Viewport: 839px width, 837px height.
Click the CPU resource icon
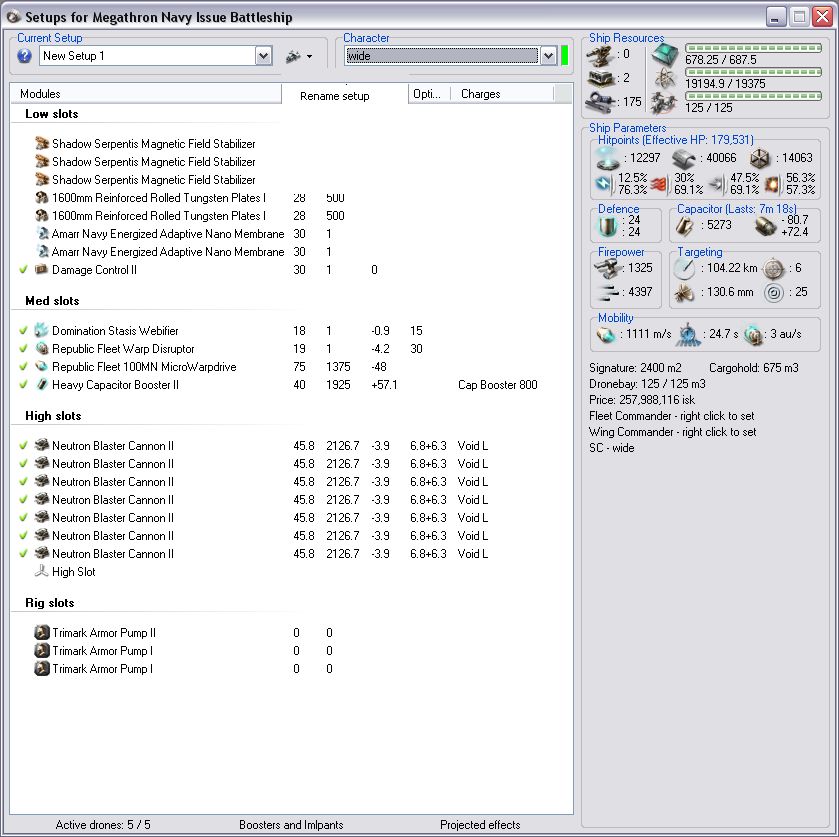[x=665, y=55]
